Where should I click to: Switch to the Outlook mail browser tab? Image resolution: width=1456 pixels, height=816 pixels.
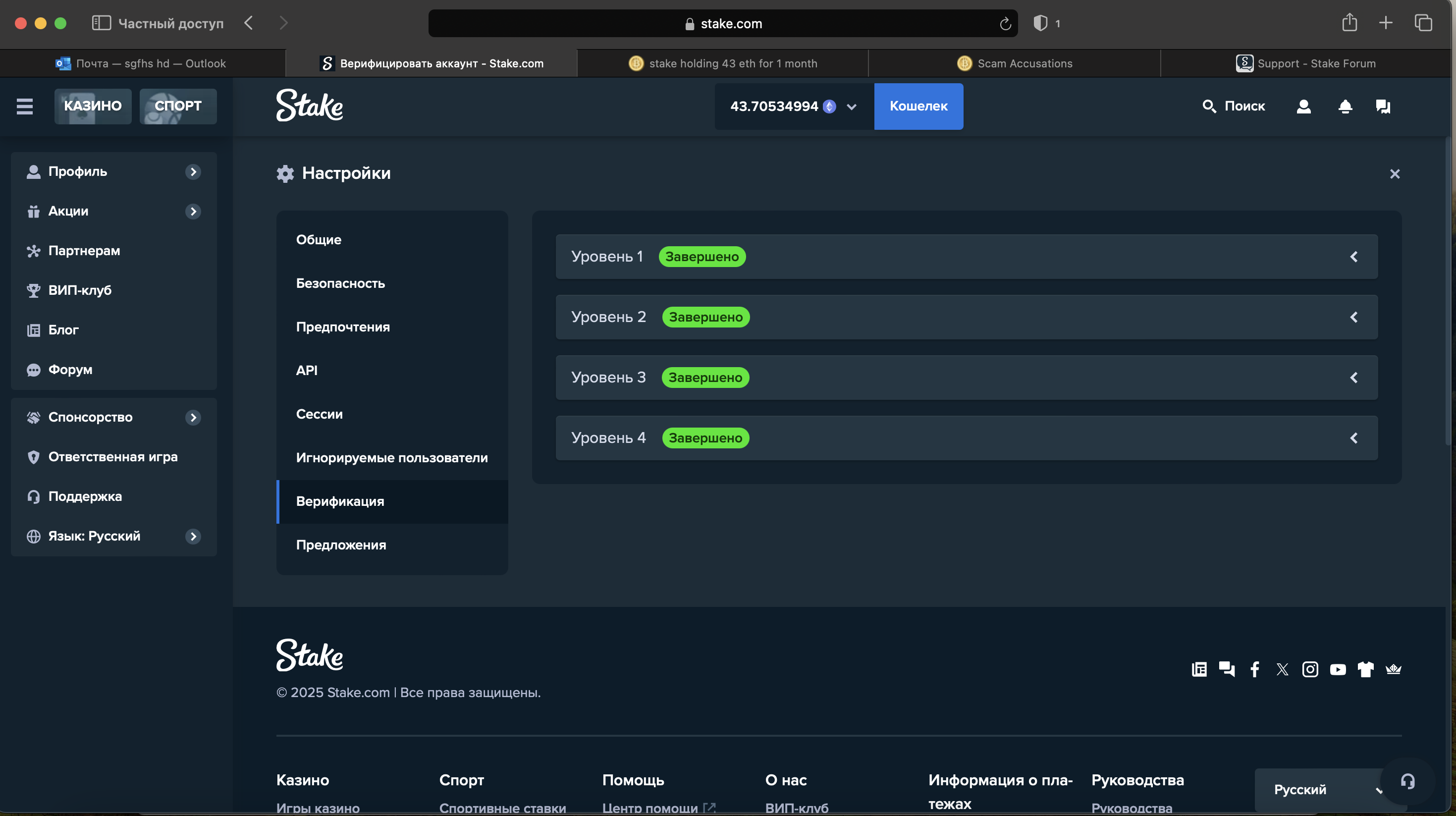pos(143,63)
